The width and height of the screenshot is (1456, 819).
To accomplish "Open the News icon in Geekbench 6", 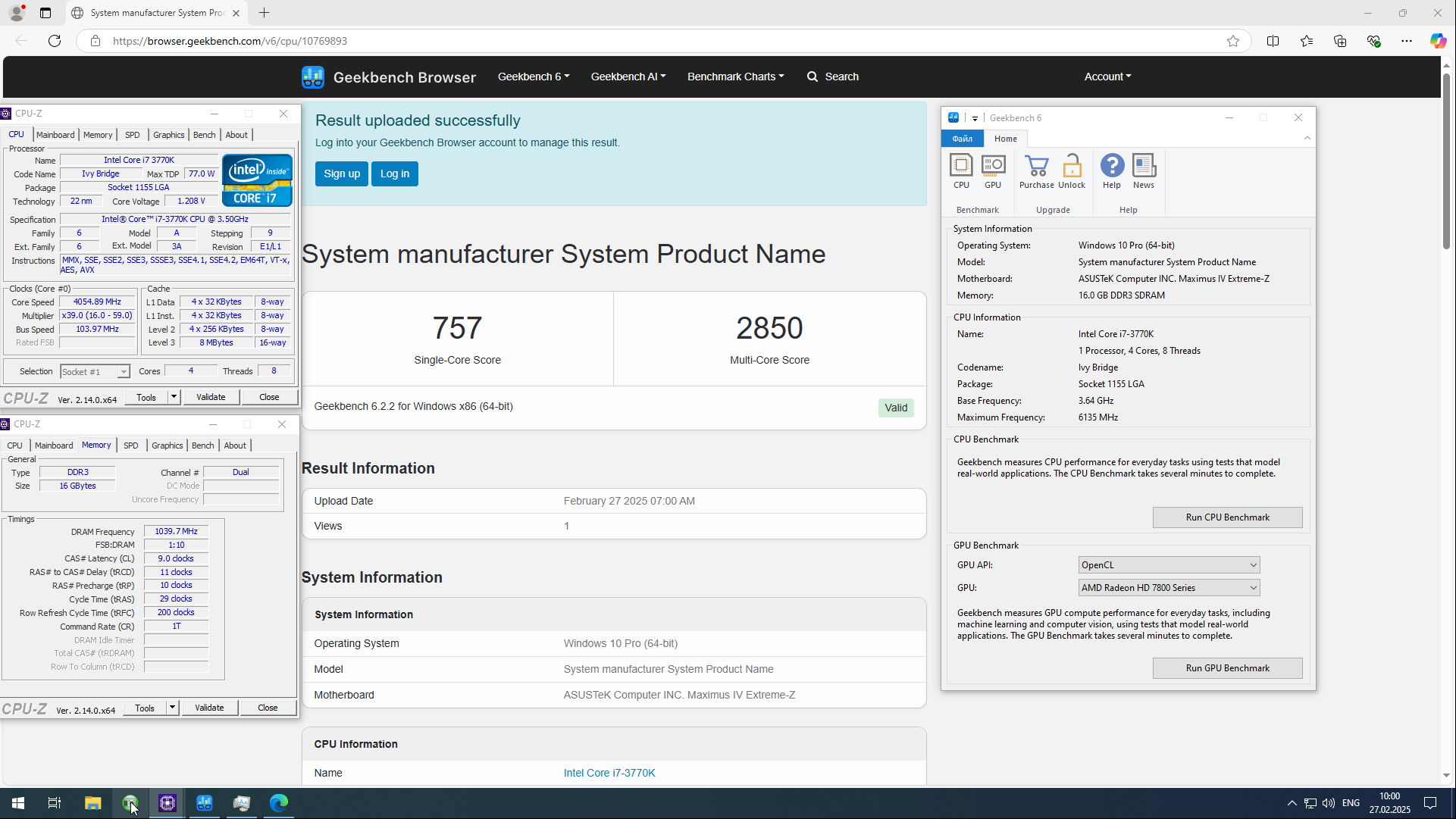I will 1144,171.
